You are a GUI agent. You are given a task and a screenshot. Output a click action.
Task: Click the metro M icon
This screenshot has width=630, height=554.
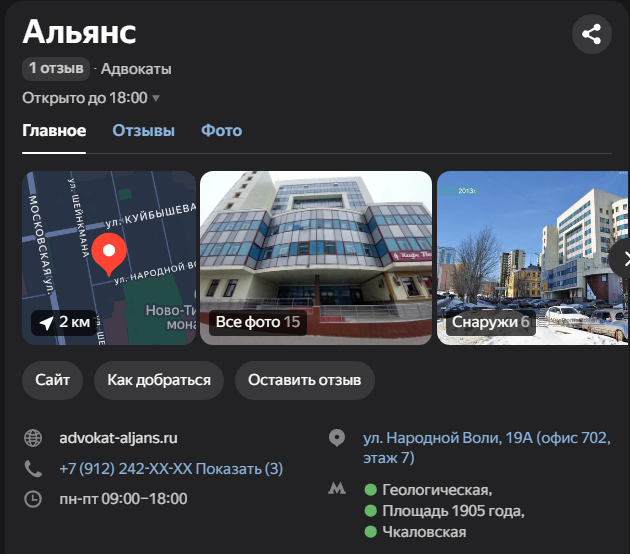(337, 489)
